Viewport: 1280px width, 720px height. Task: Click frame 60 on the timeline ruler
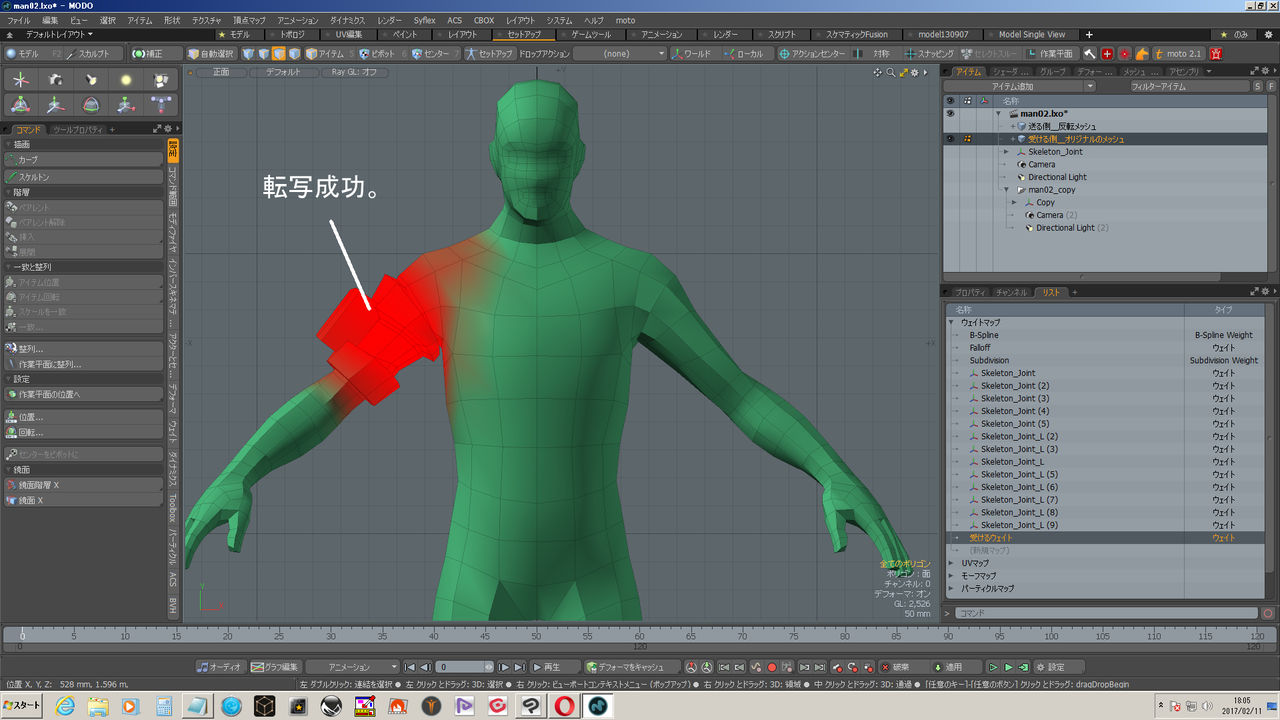point(638,636)
